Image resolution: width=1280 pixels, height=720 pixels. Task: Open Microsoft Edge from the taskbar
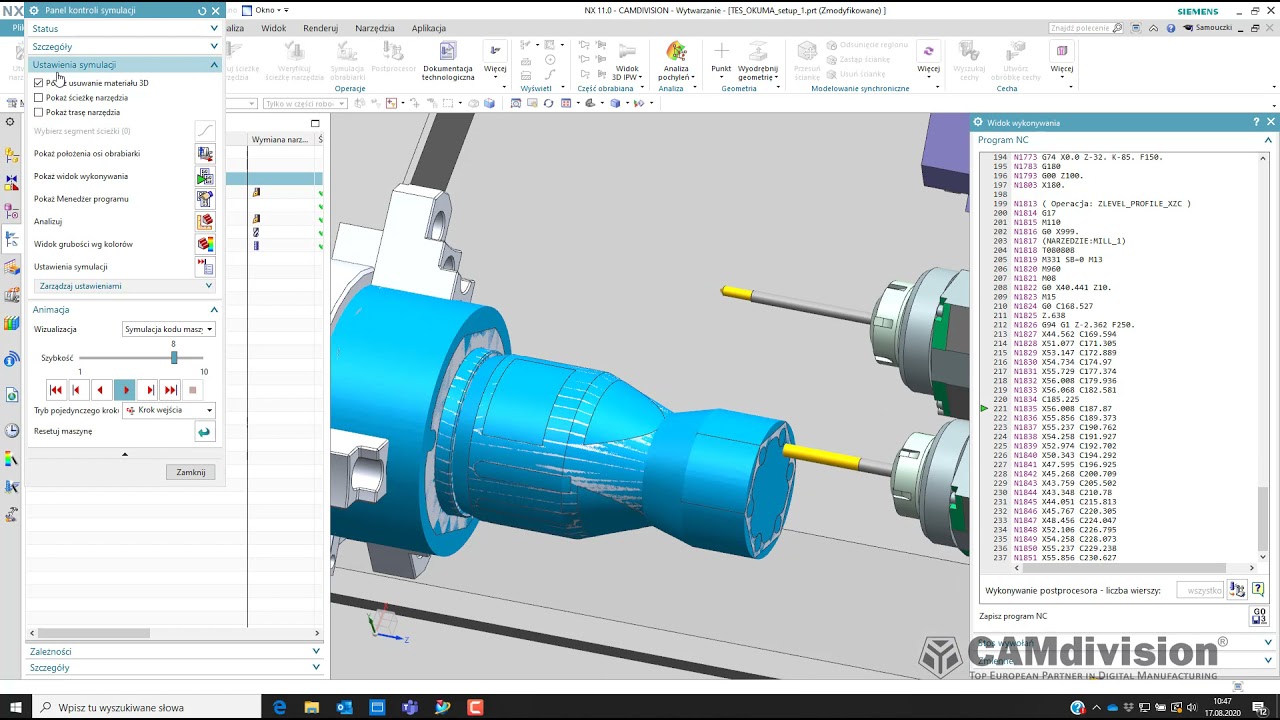click(280, 708)
